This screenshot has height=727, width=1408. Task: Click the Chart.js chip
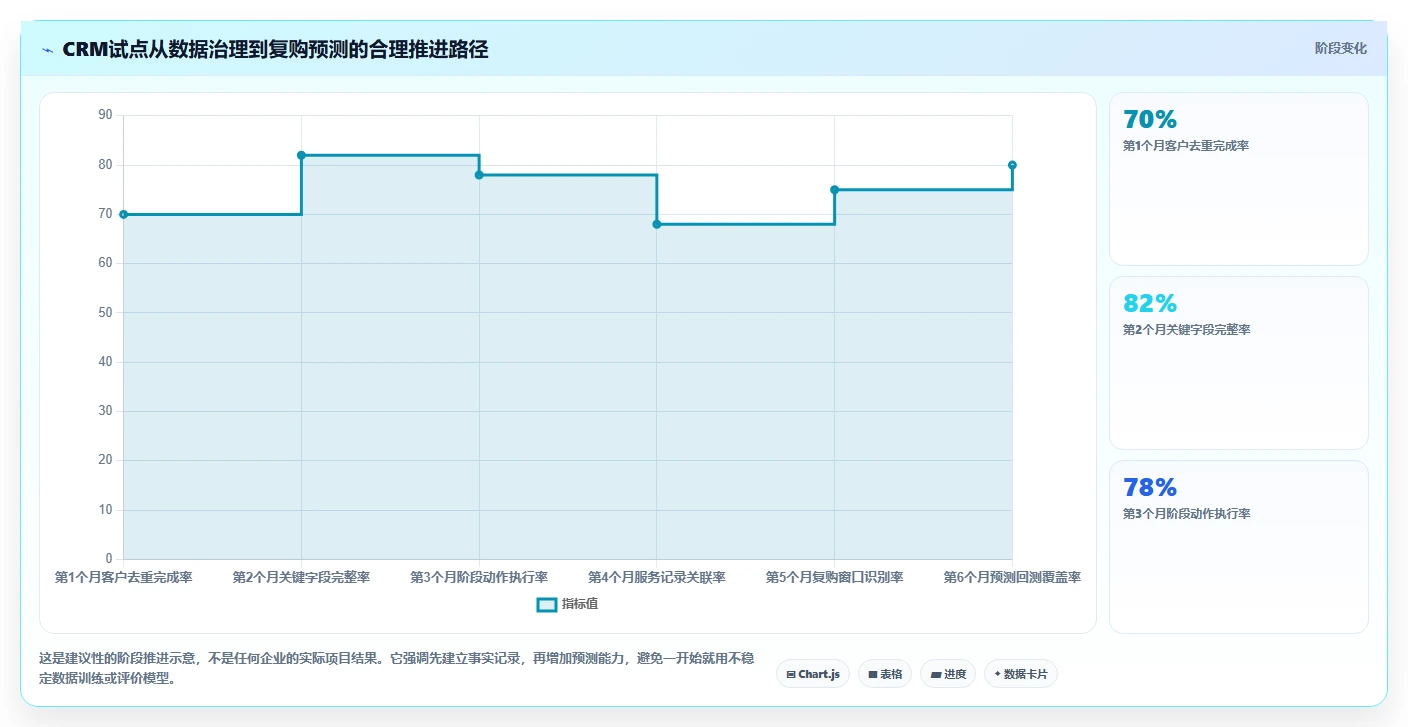[x=813, y=674]
